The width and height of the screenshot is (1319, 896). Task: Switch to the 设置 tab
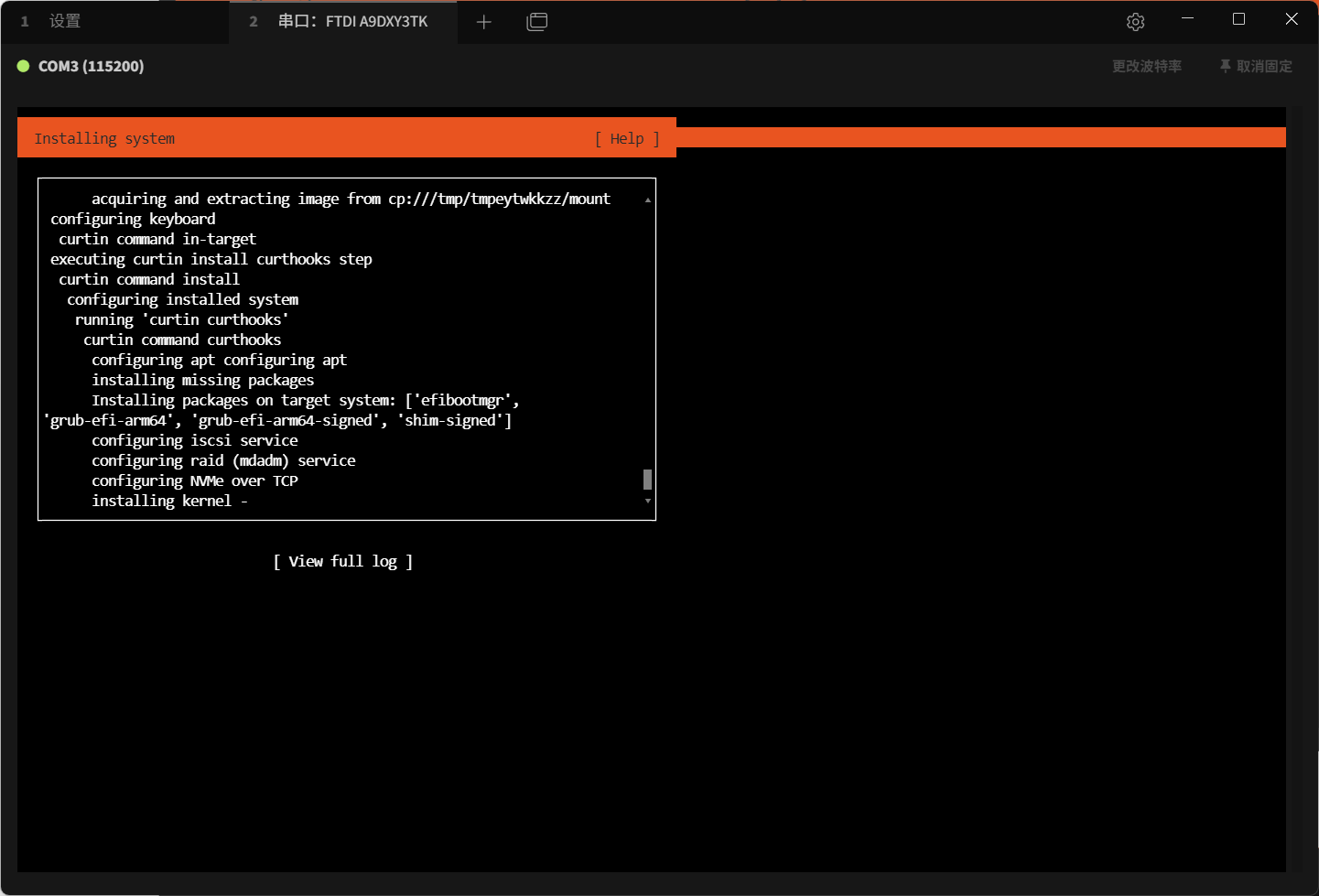click(x=64, y=21)
